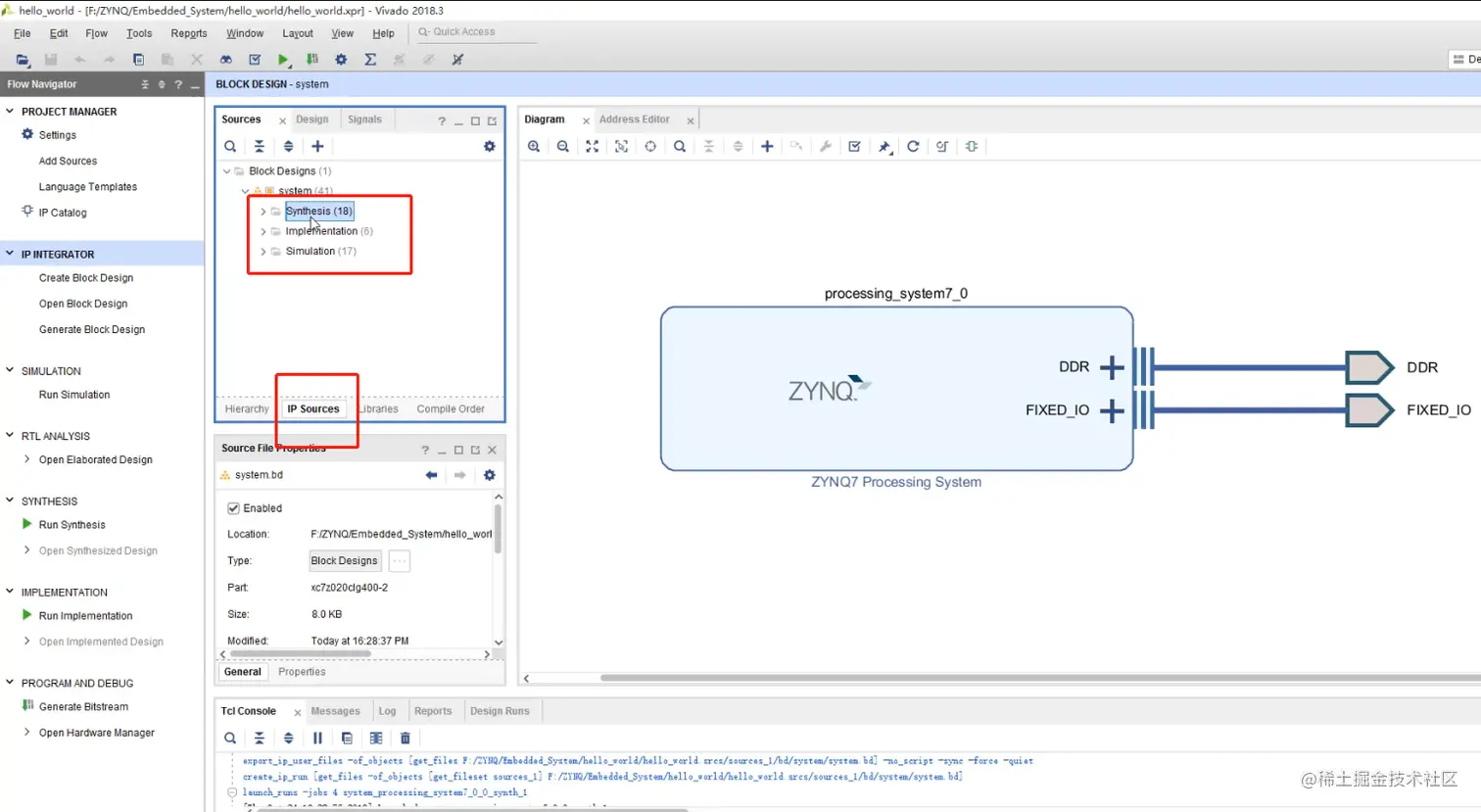
Task: Search in the Tcl Console
Action: click(x=230, y=738)
